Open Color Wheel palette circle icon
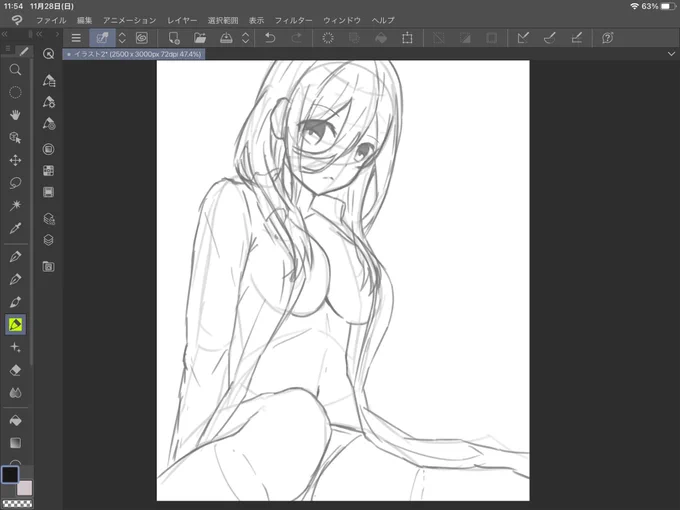680x510 pixels. pos(49,149)
